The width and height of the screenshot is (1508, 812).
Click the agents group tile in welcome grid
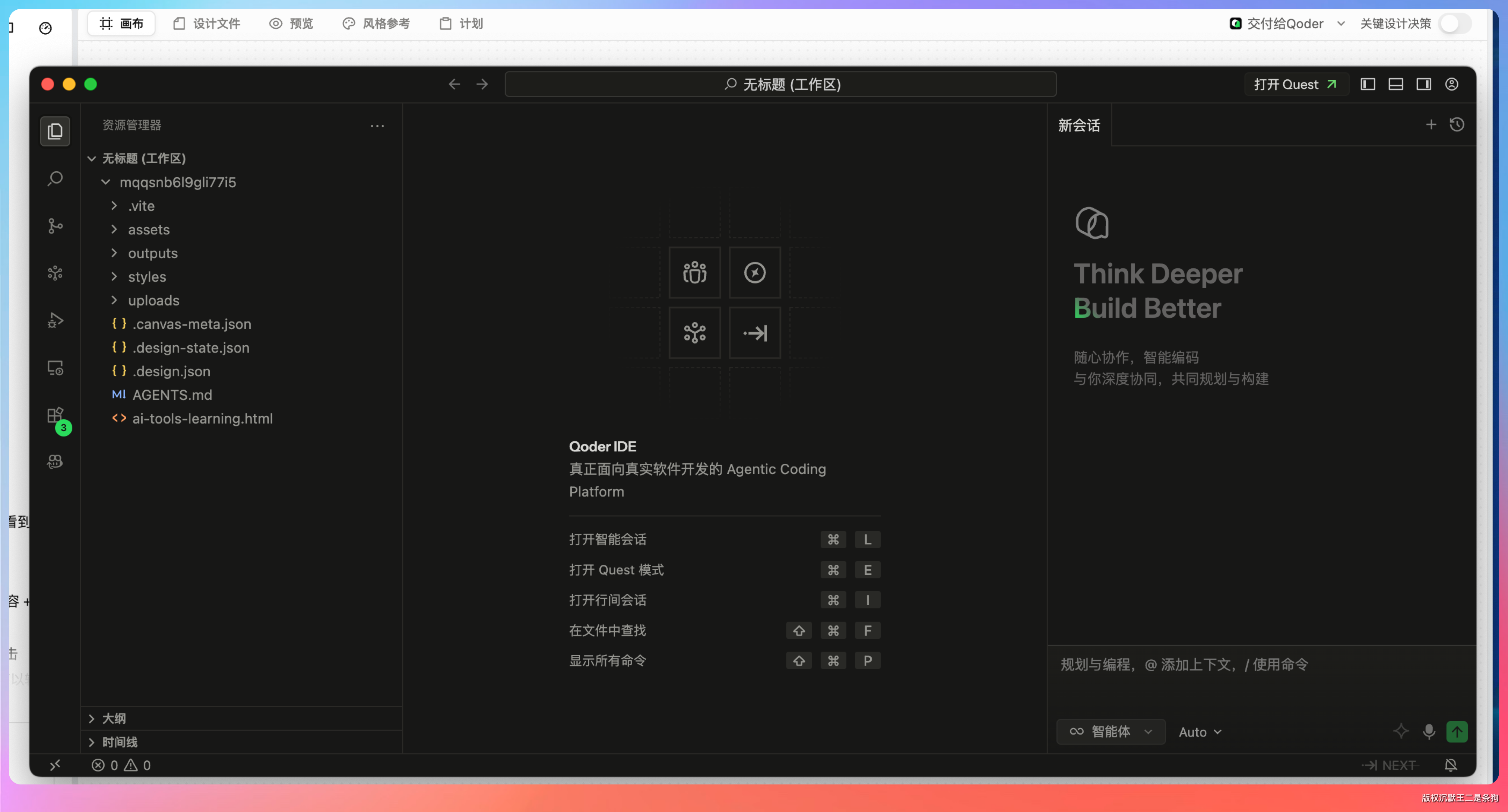pos(695,273)
